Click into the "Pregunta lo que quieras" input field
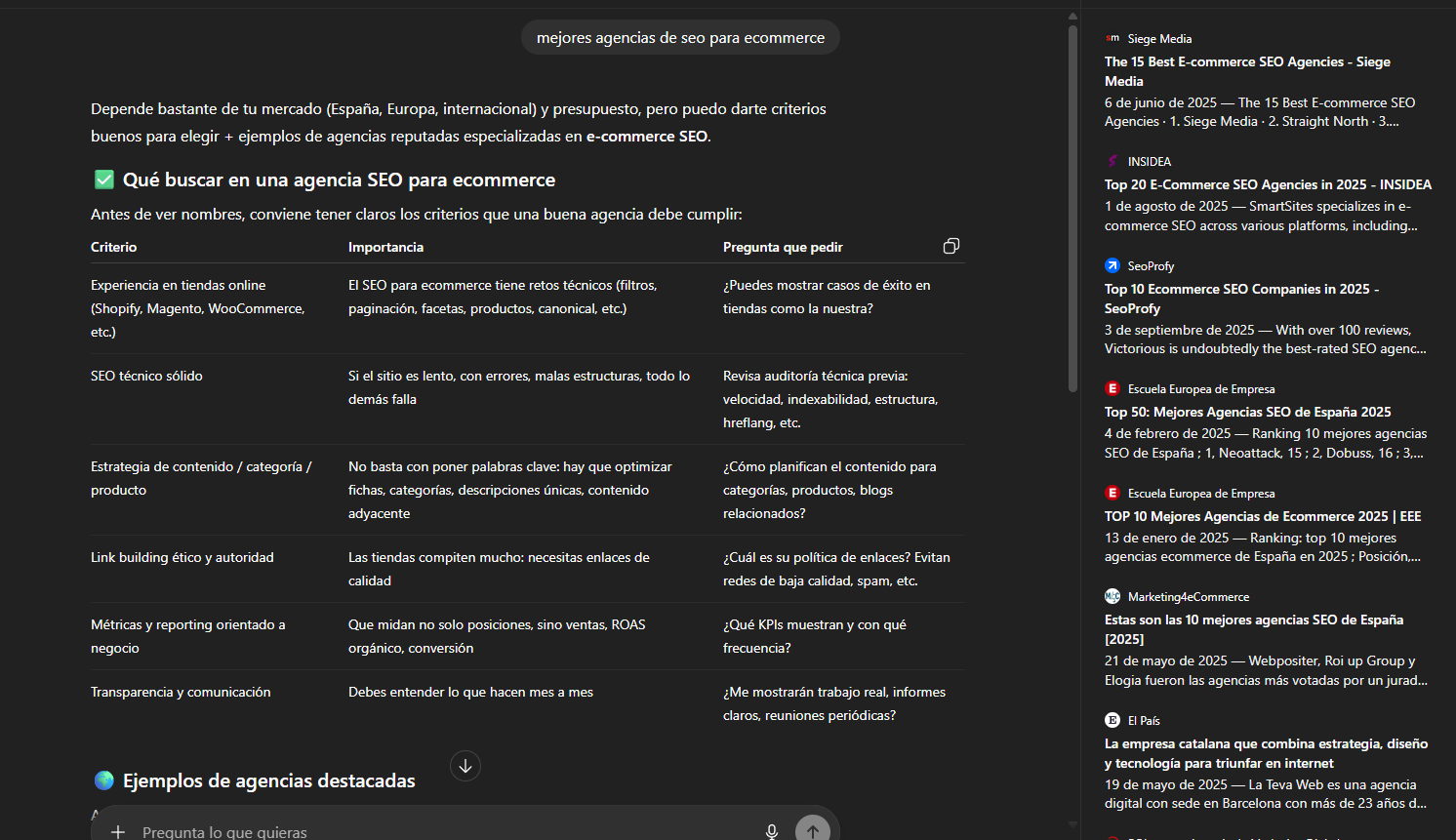The width and height of the screenshot is (1456, 840). [x=439, y=831]
